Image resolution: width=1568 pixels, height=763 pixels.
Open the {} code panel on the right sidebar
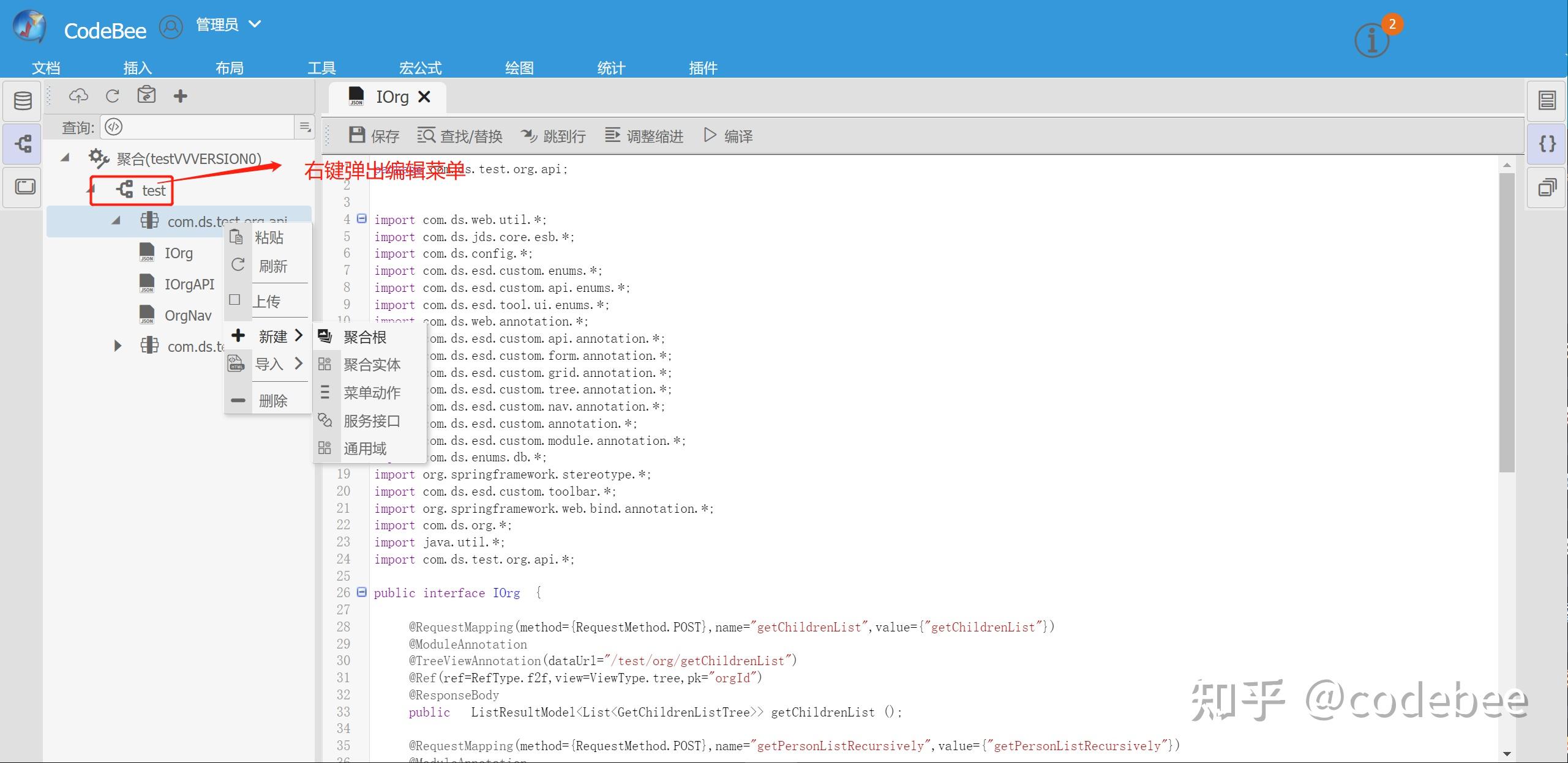point(1547,143)
